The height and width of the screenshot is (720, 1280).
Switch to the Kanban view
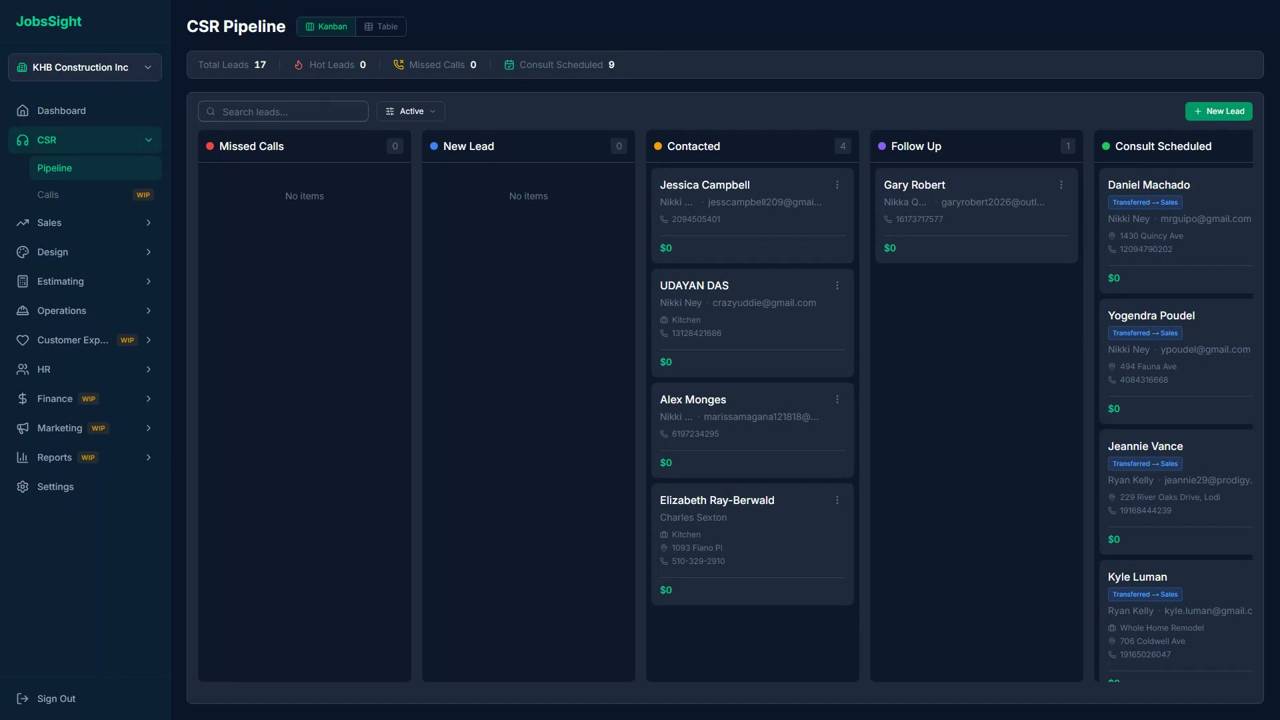(326, 27)
